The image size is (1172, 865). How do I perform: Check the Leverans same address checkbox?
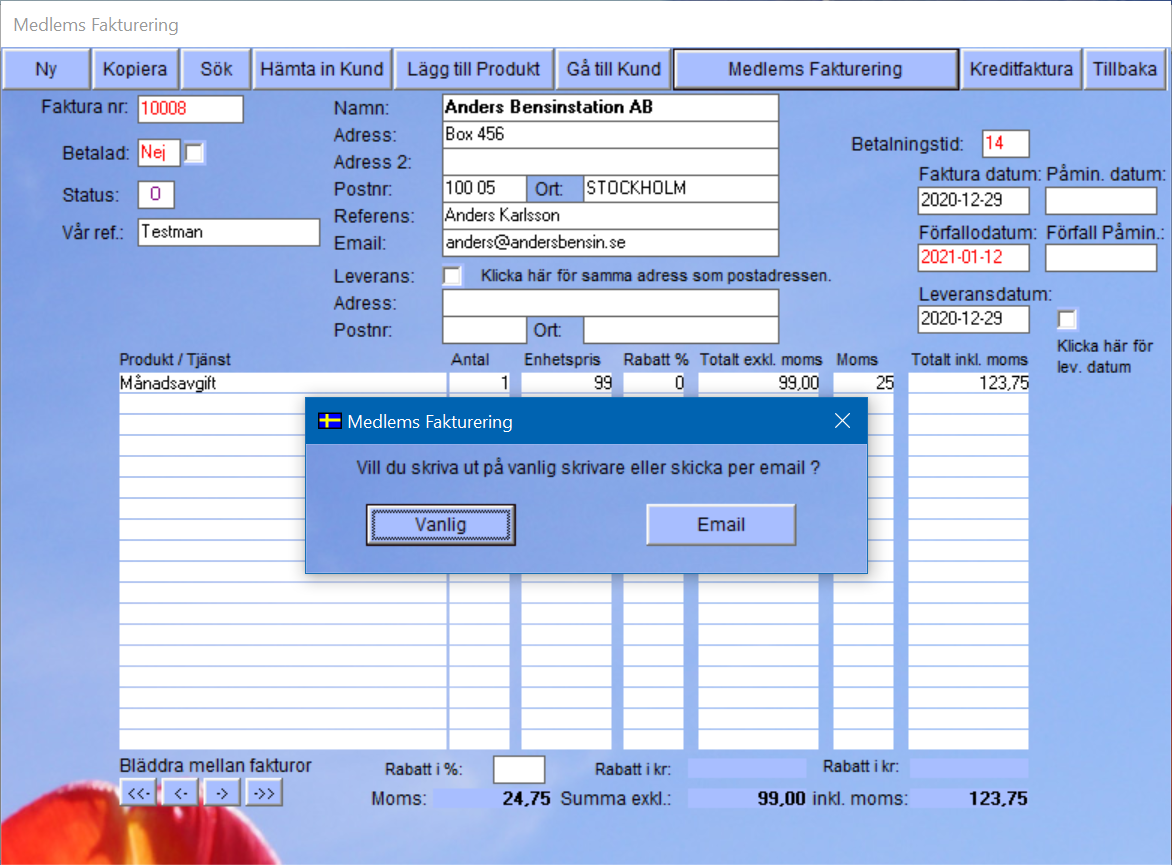tap(452, 275)
